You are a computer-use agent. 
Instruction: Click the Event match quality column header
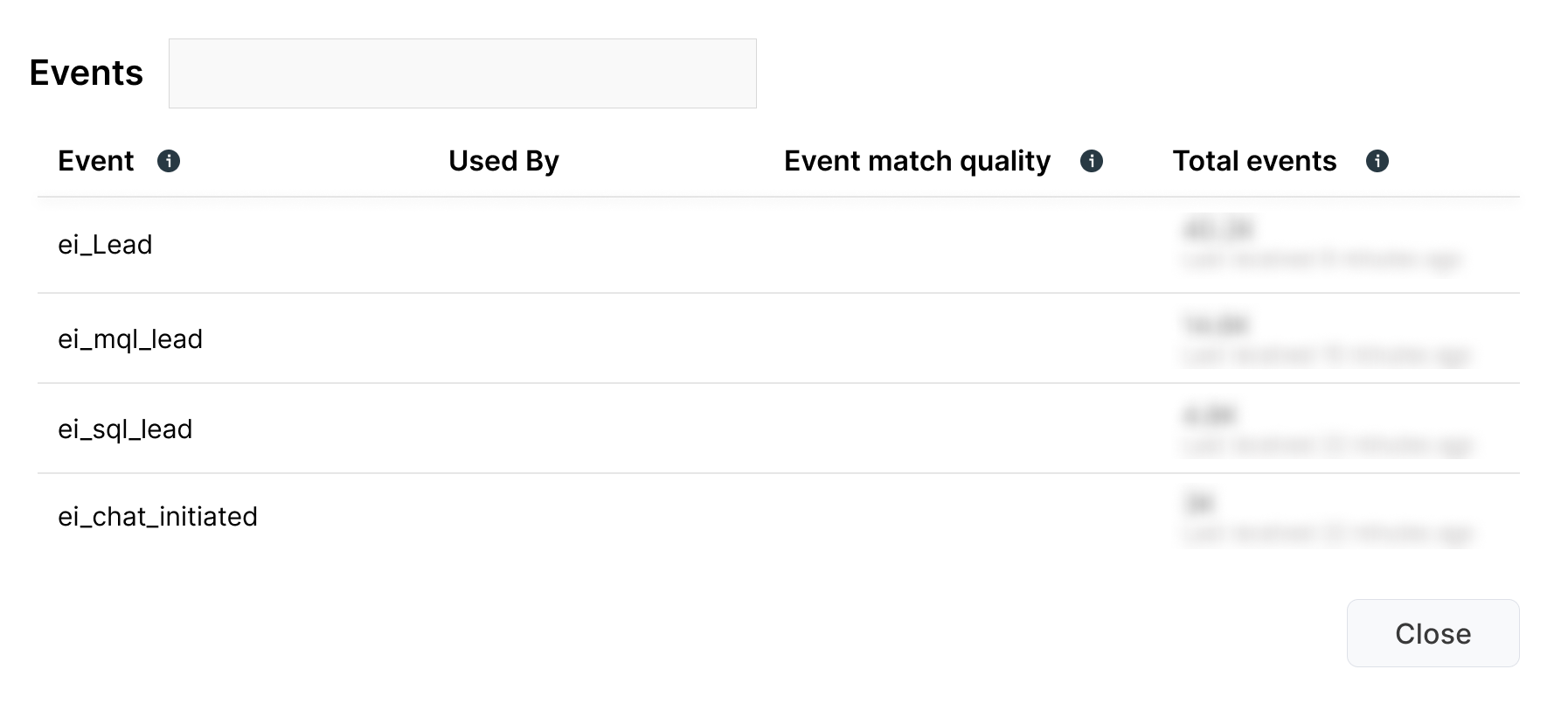pyautogui.click(x=917, y=161)
